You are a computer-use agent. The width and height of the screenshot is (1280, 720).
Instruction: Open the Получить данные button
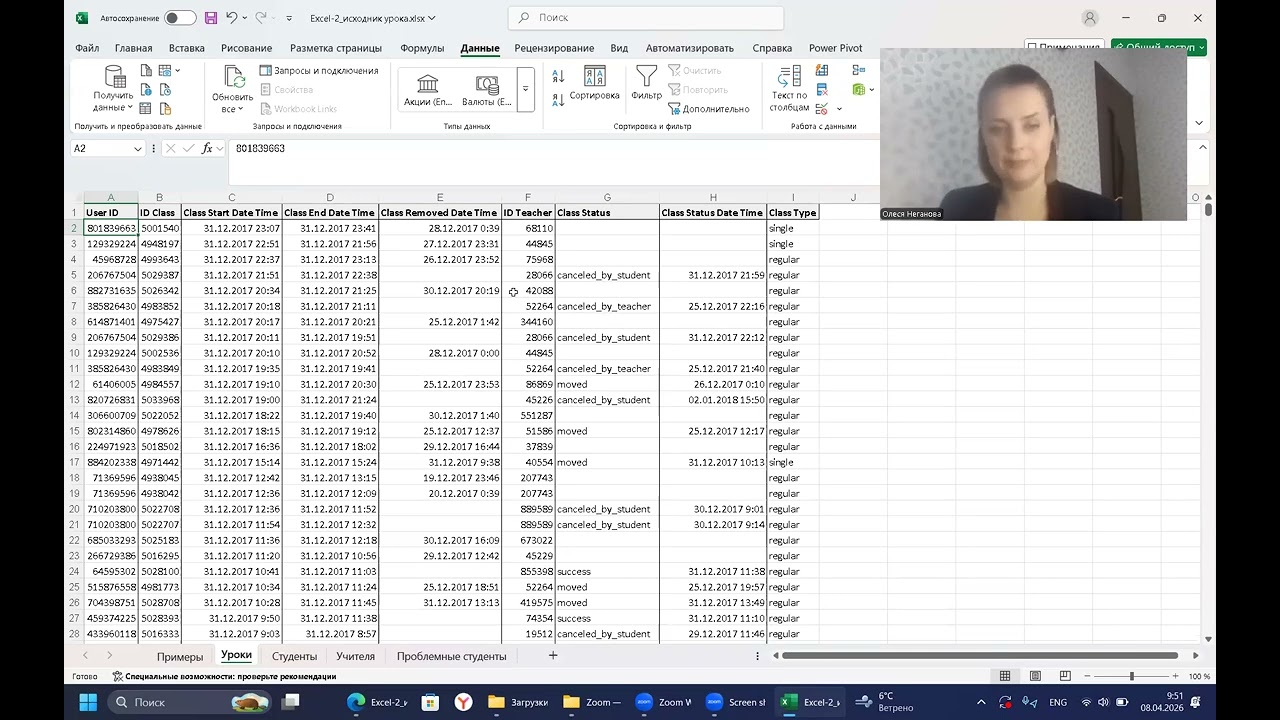[x=114, y=89]
